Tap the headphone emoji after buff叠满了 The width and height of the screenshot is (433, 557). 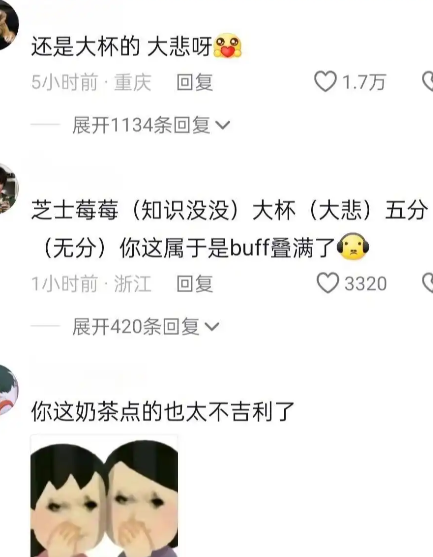coord(353,247)
